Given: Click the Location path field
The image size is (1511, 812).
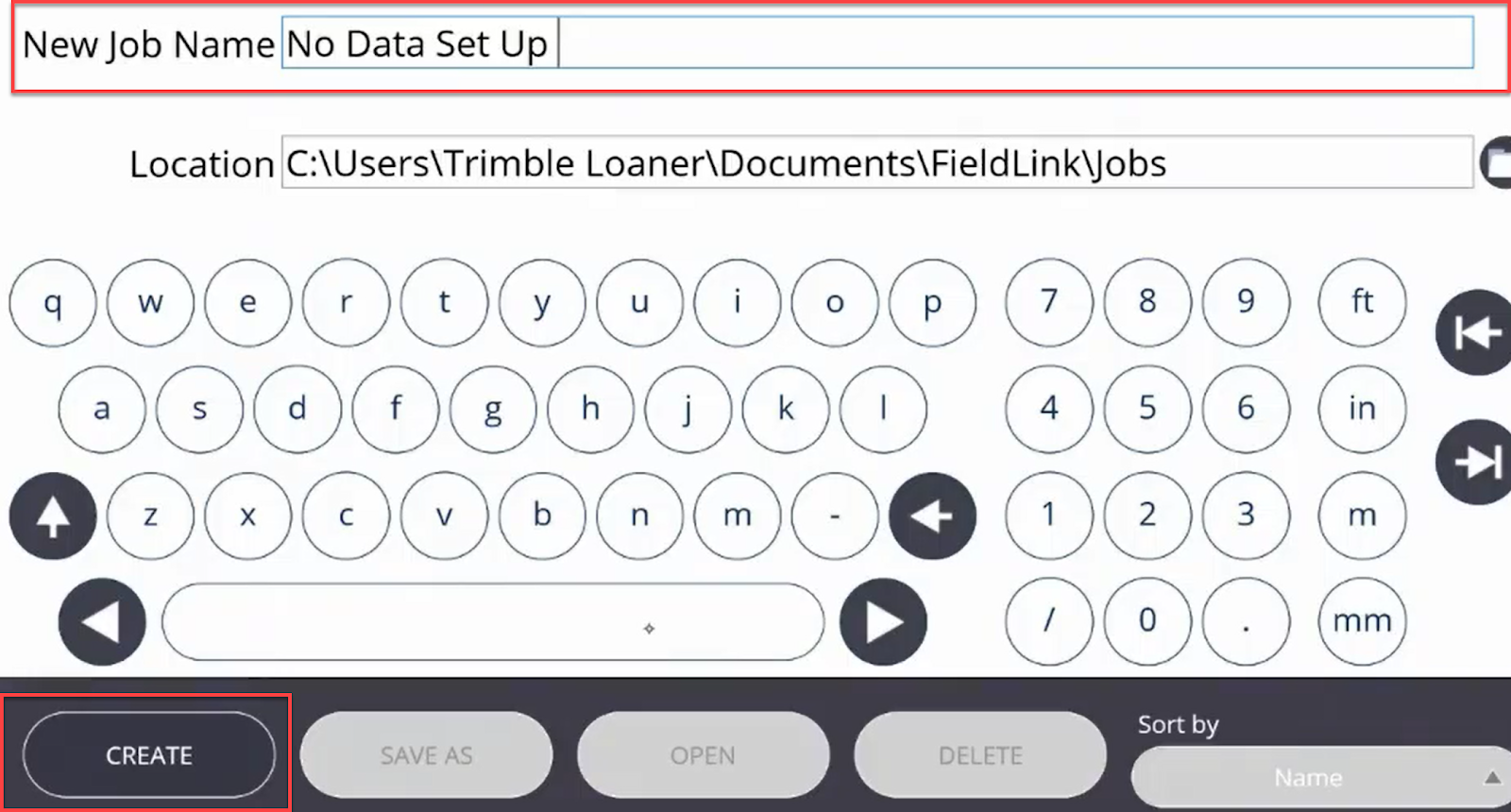Looking at the screenshot, I should pos(877,162).
